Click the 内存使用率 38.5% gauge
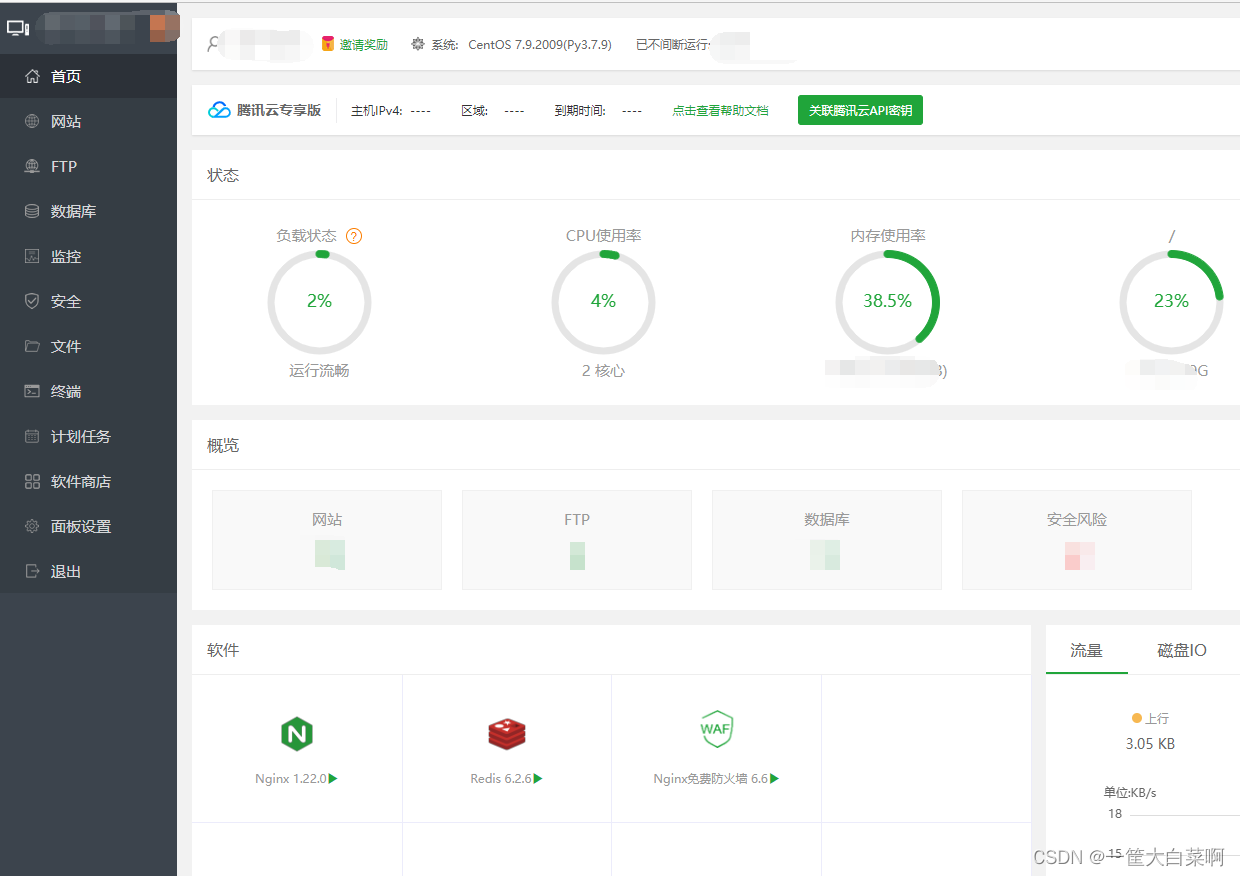The width and height of the screenshot is (1240, 876). point(887,301)
